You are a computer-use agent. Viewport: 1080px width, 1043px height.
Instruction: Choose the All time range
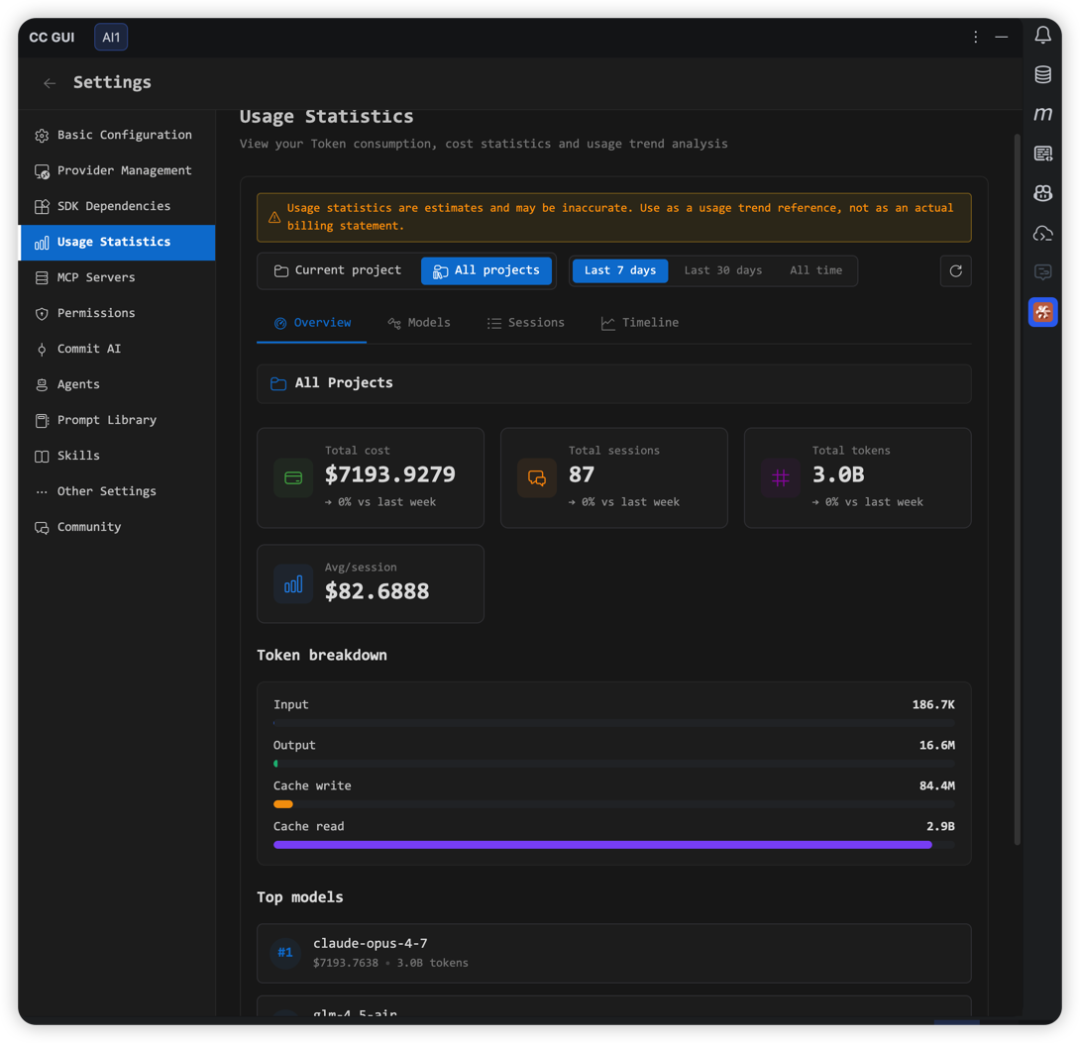tap(816, 271)
